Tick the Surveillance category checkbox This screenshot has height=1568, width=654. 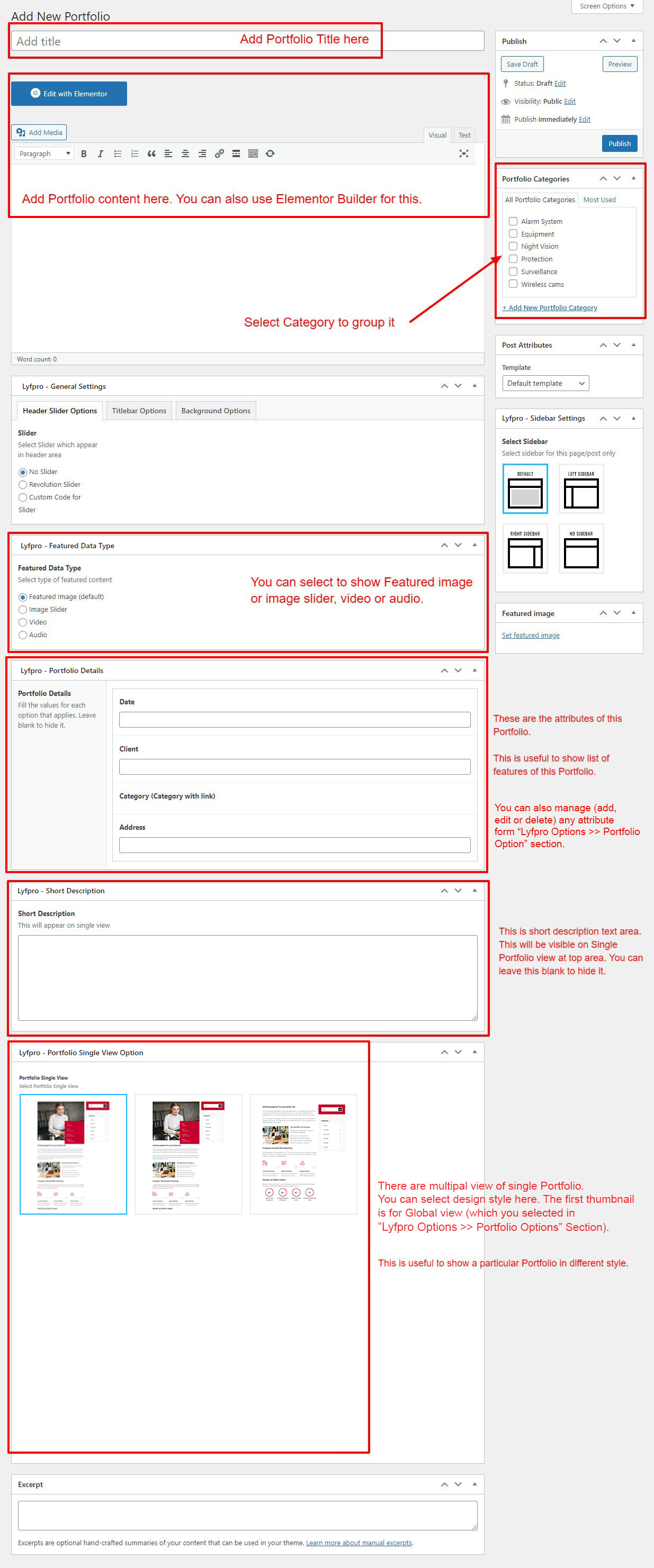click(x=513, y=271)
